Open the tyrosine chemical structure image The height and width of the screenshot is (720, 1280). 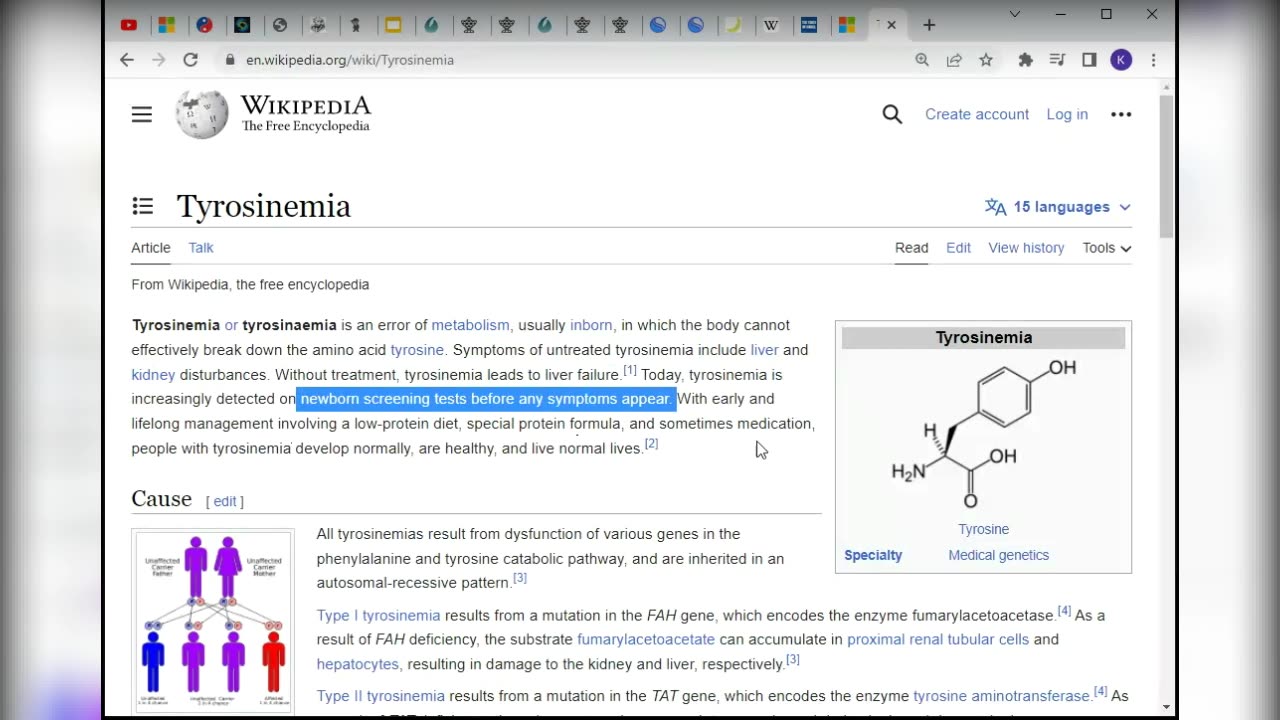[984, 434]
